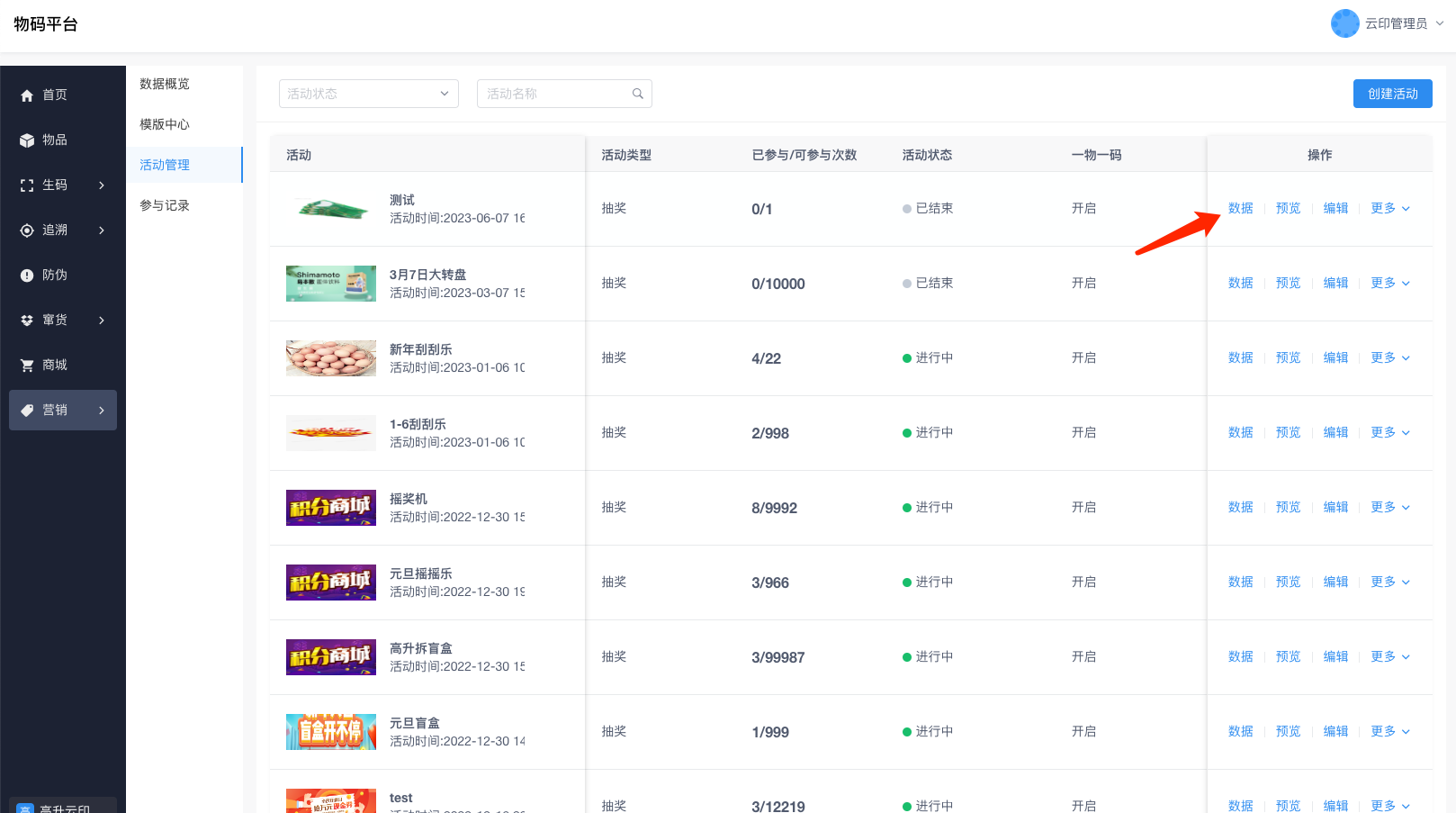Click the 物品 cube icon
The height and width of the screenshot is (813, 1456).
coord(27,140)
